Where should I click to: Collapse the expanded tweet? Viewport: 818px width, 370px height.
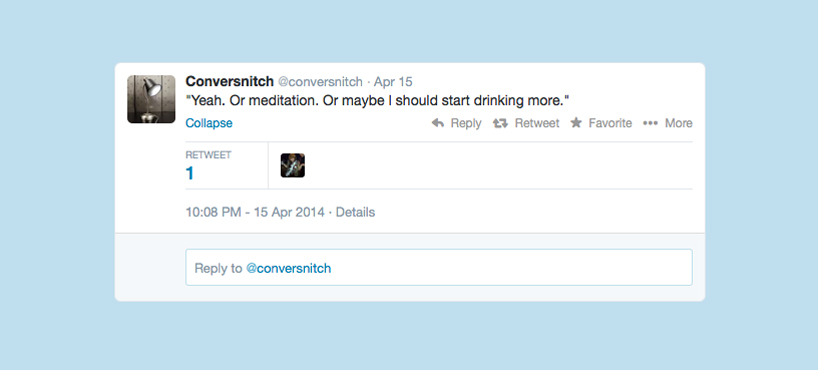[x=209, y=123]
